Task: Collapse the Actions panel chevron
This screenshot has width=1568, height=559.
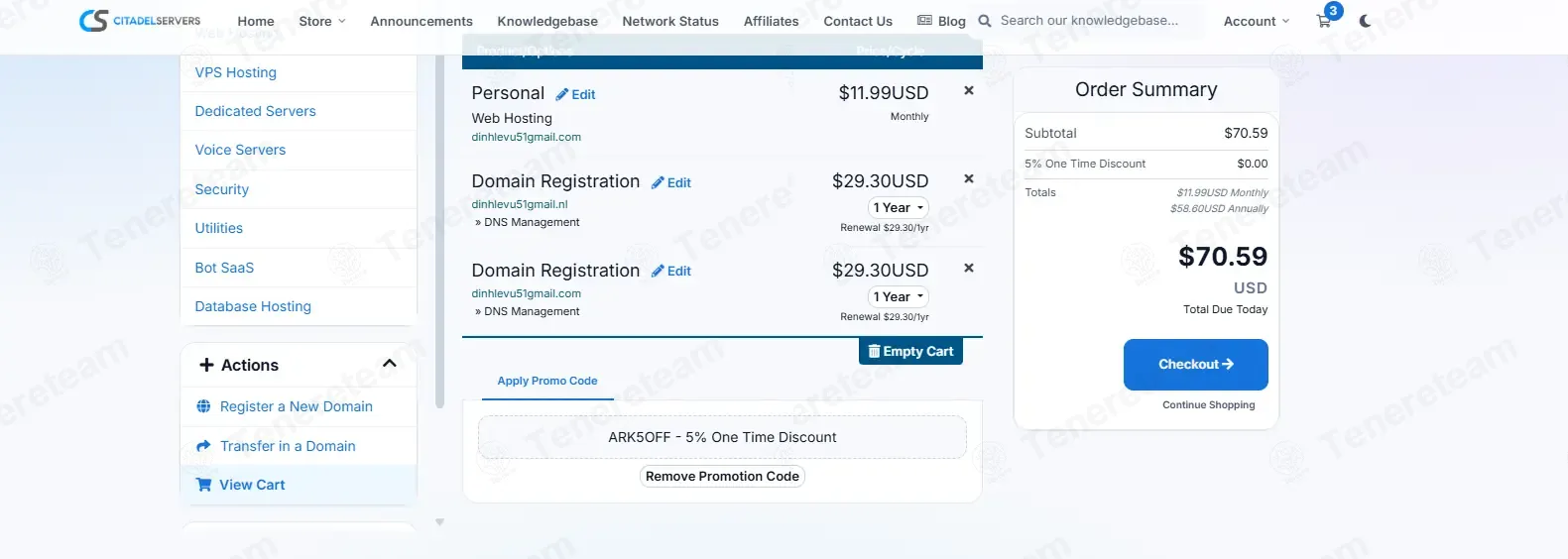Action: coord(390,364)
